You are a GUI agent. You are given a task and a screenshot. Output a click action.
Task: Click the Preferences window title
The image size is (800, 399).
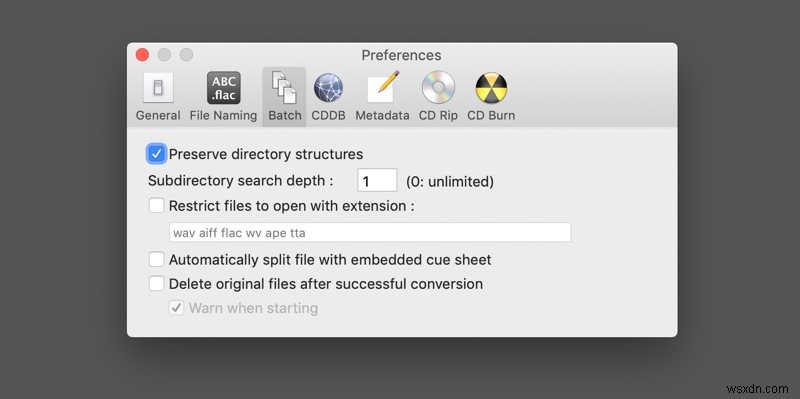click(401, 55)
